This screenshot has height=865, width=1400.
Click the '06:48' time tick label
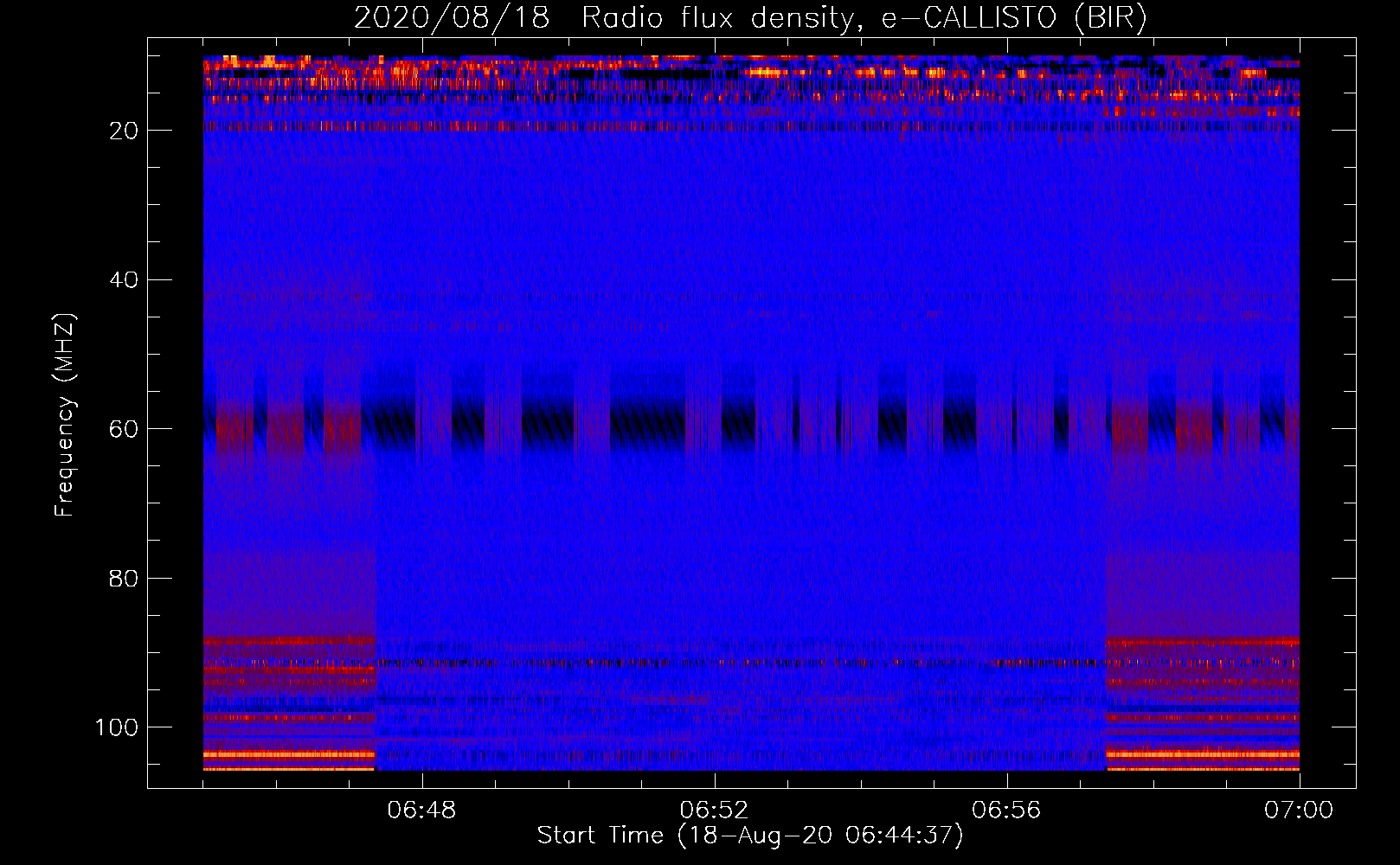pos(422,811)
